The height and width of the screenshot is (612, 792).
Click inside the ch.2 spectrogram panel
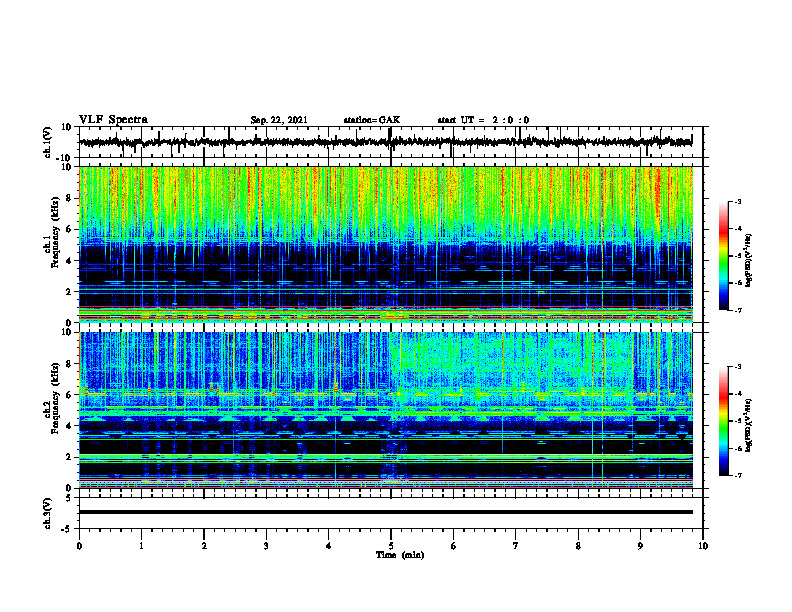tap(385, 410)
